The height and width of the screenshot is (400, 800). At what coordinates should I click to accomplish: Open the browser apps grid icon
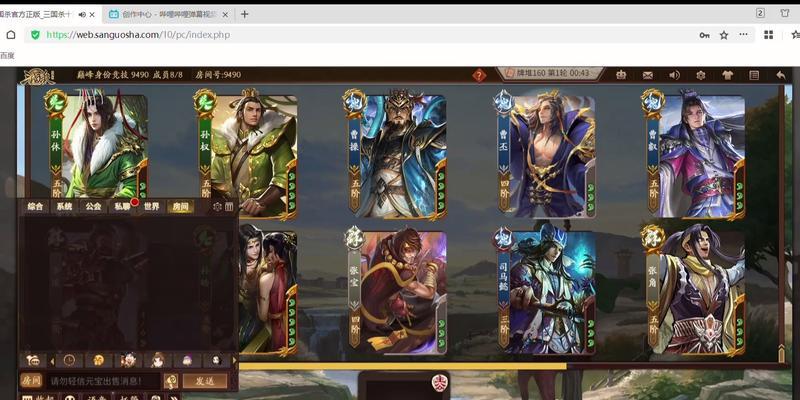pos(768,35)
